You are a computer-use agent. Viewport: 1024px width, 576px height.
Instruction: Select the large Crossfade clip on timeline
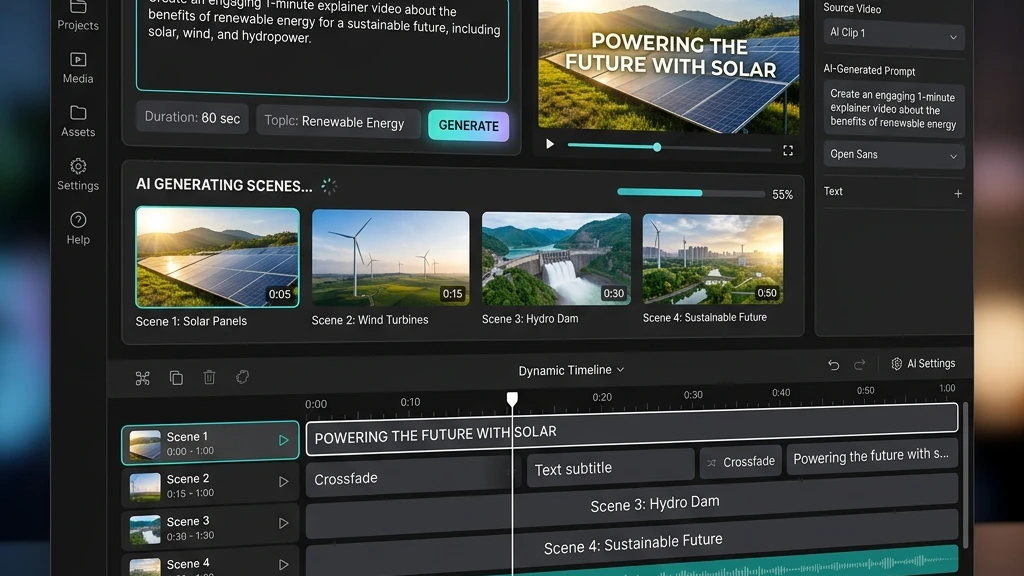click(413, 477)
